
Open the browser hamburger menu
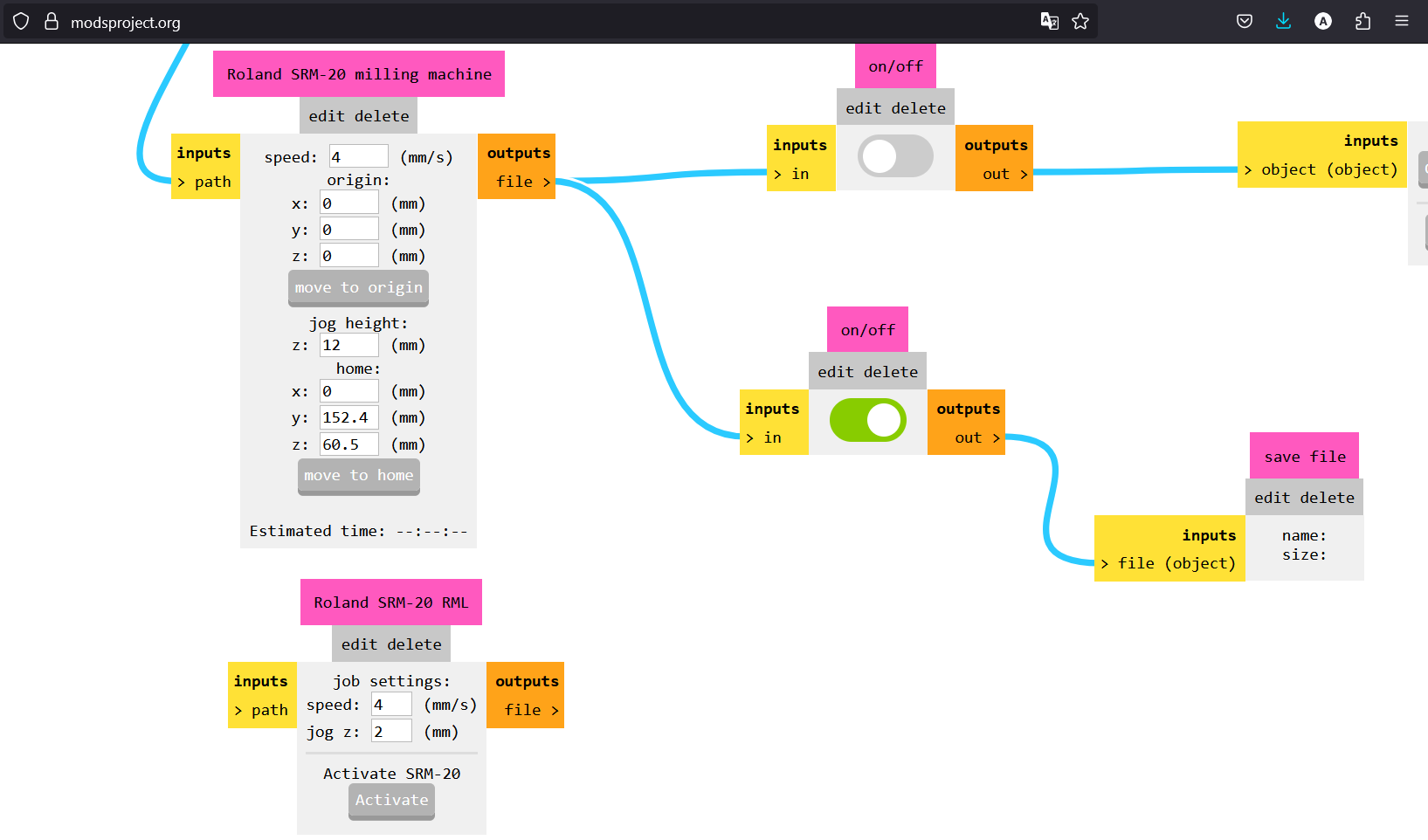tap(1402, 21)
